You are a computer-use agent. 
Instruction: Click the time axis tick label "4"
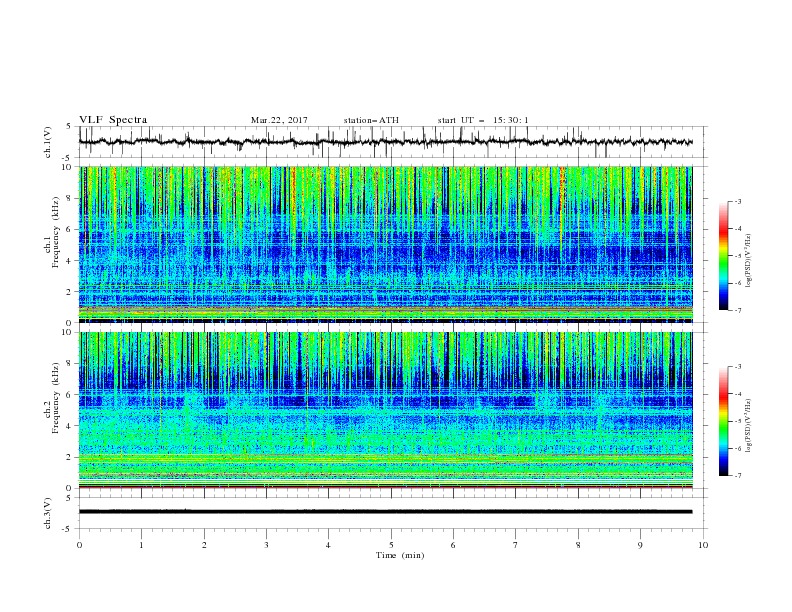[x=328, y=545]
